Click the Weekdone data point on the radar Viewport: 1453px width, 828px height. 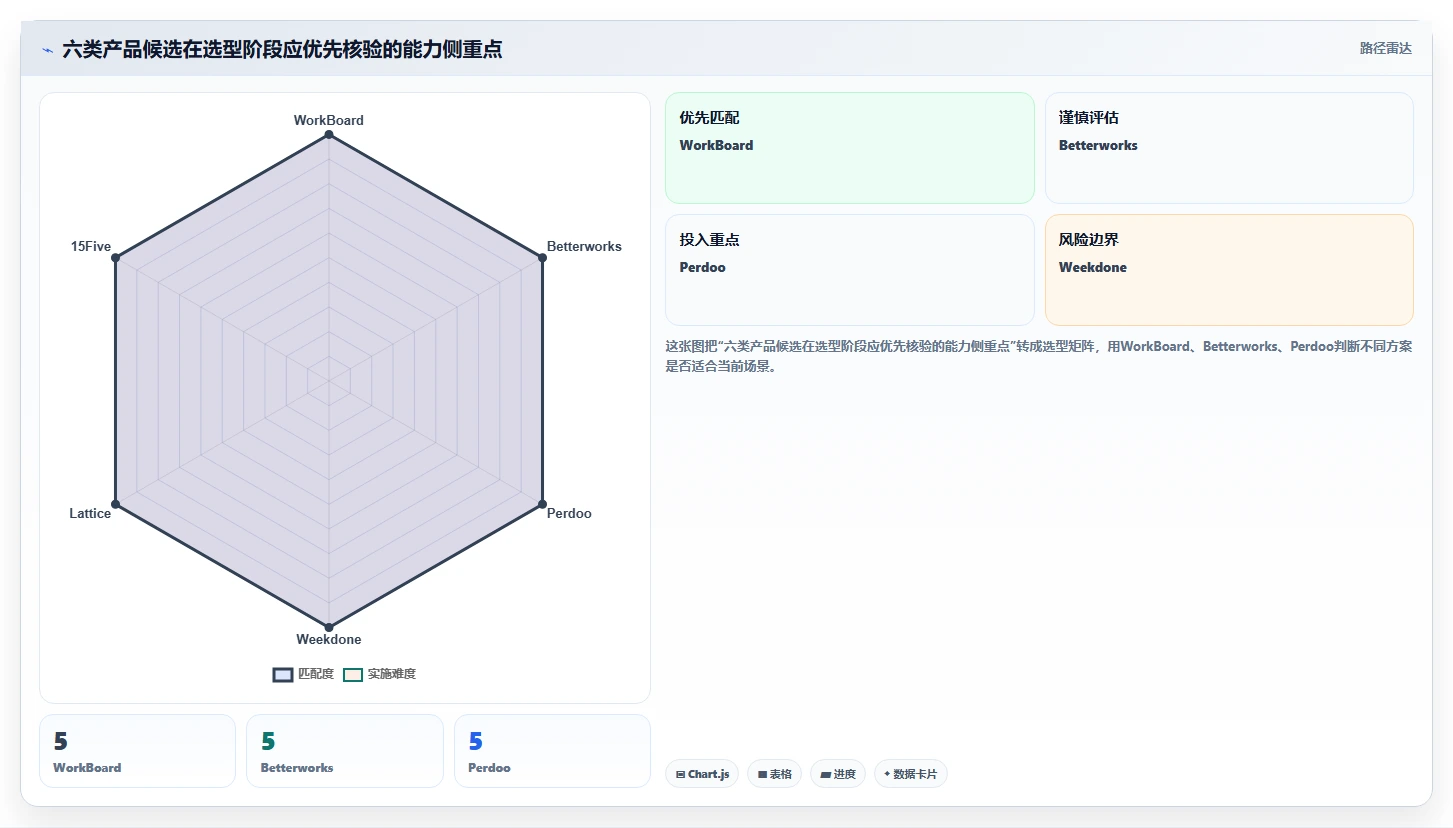(x=329, y=627)
